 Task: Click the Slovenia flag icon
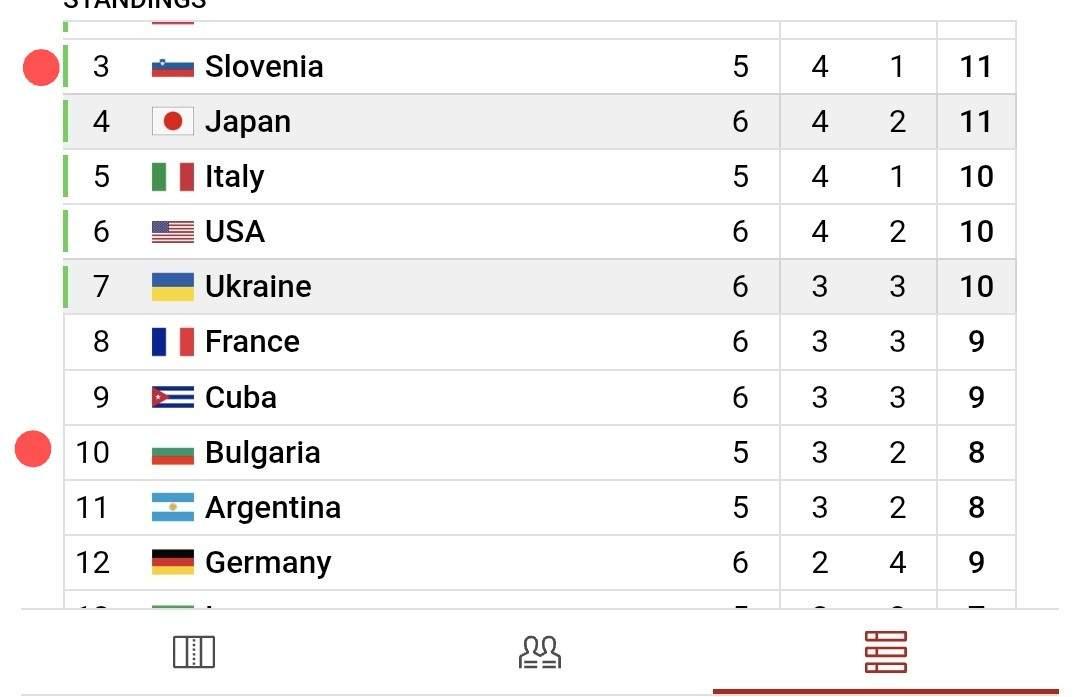[x=172, y=67]
